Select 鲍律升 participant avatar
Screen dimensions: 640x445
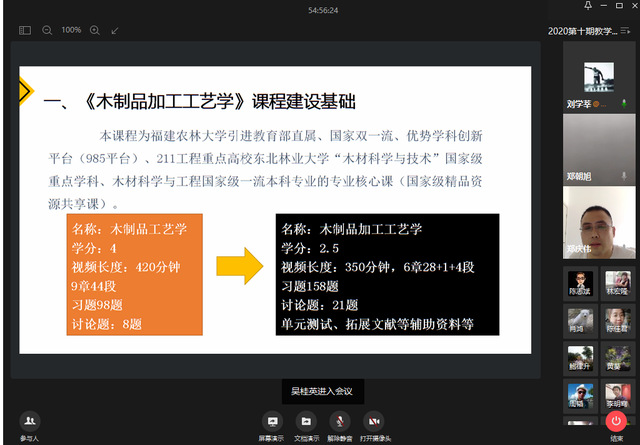tap(580, 358)
